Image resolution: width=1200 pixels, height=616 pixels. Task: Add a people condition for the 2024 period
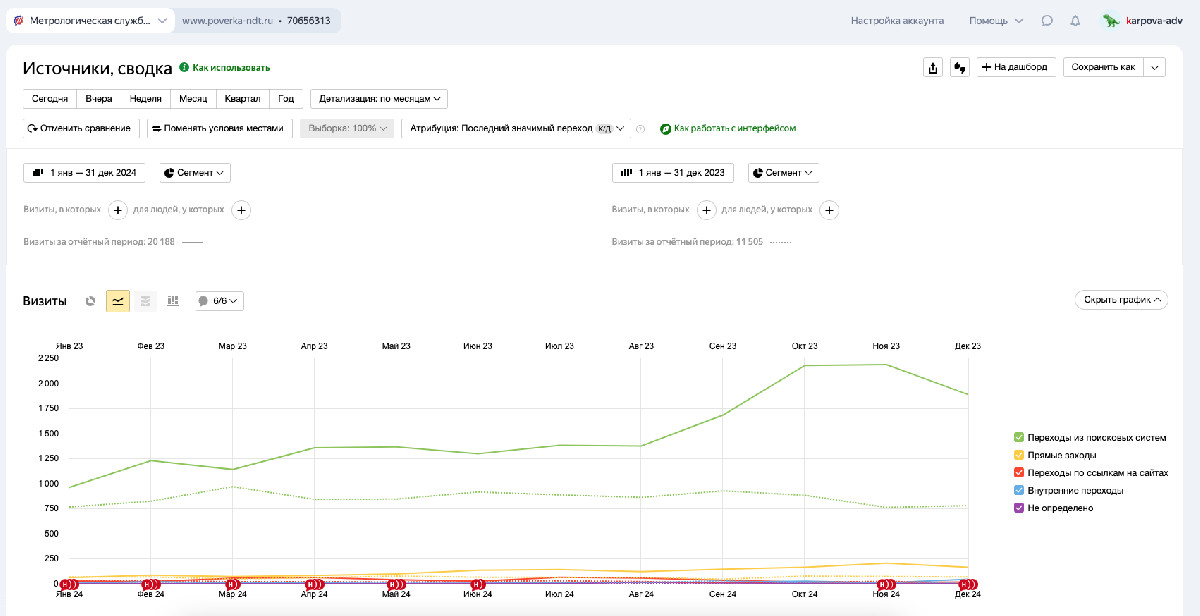(241, 210)
